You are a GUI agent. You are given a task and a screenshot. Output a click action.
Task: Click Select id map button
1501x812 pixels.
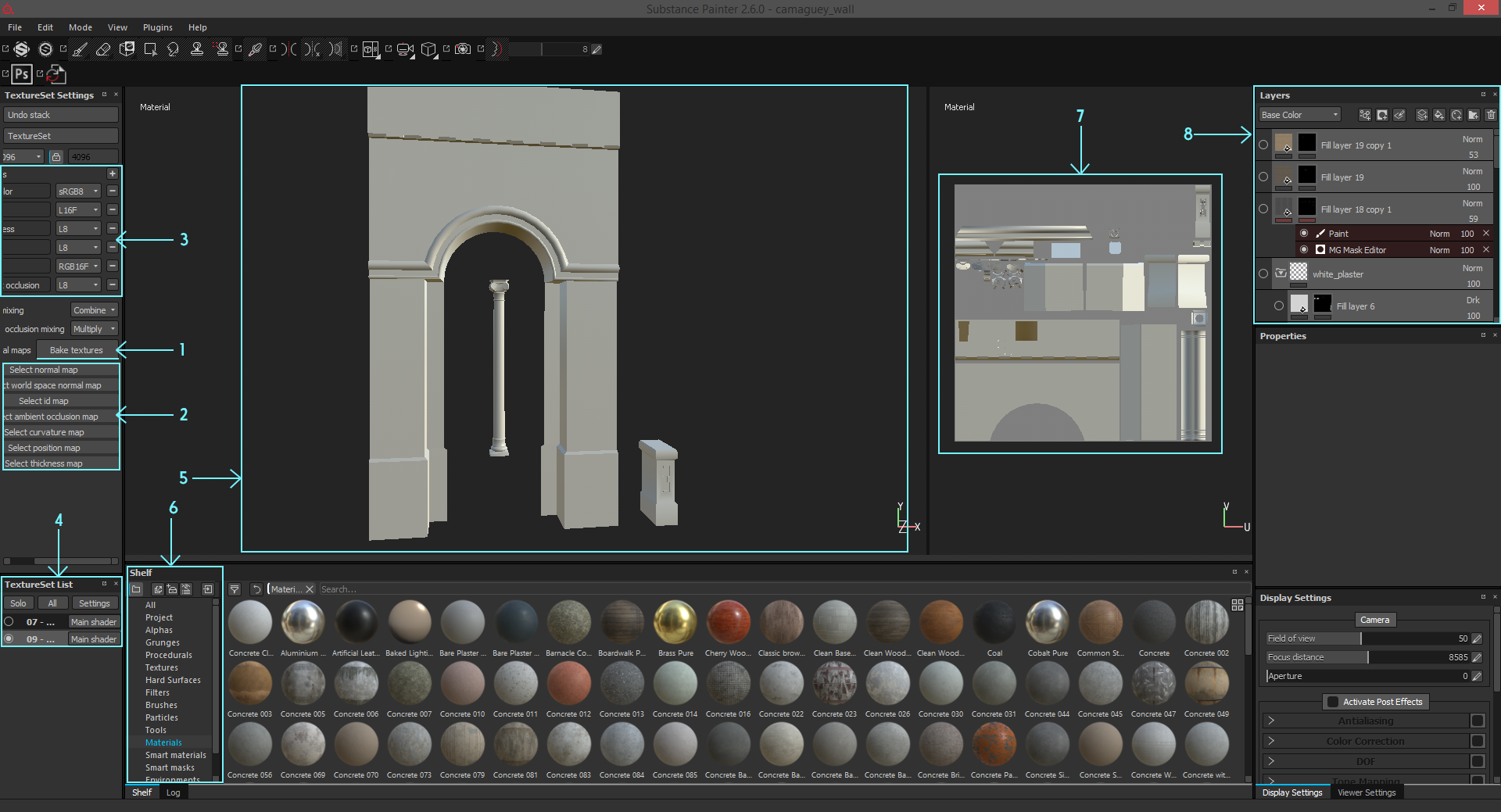tap(61, 401)
